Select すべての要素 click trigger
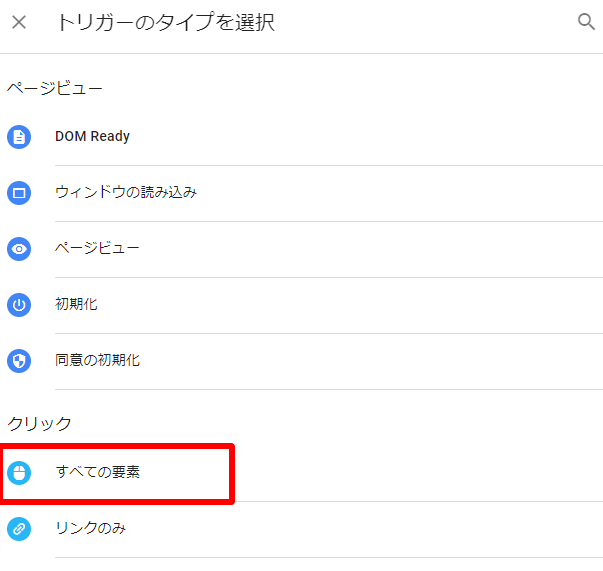This screenshot has height=571, width=603. tap(97, 472)
